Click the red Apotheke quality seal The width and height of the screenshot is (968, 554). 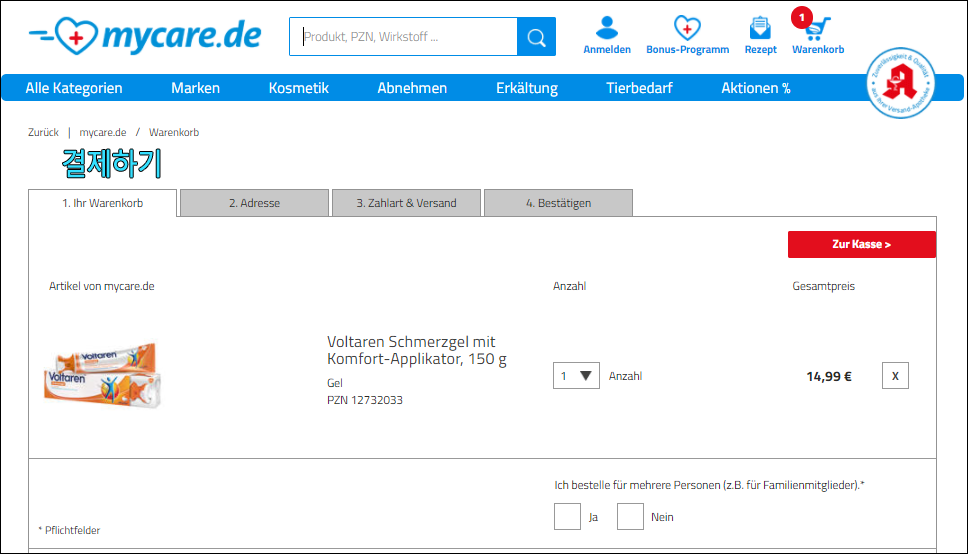pyautogui.click(x=901, y=83)
